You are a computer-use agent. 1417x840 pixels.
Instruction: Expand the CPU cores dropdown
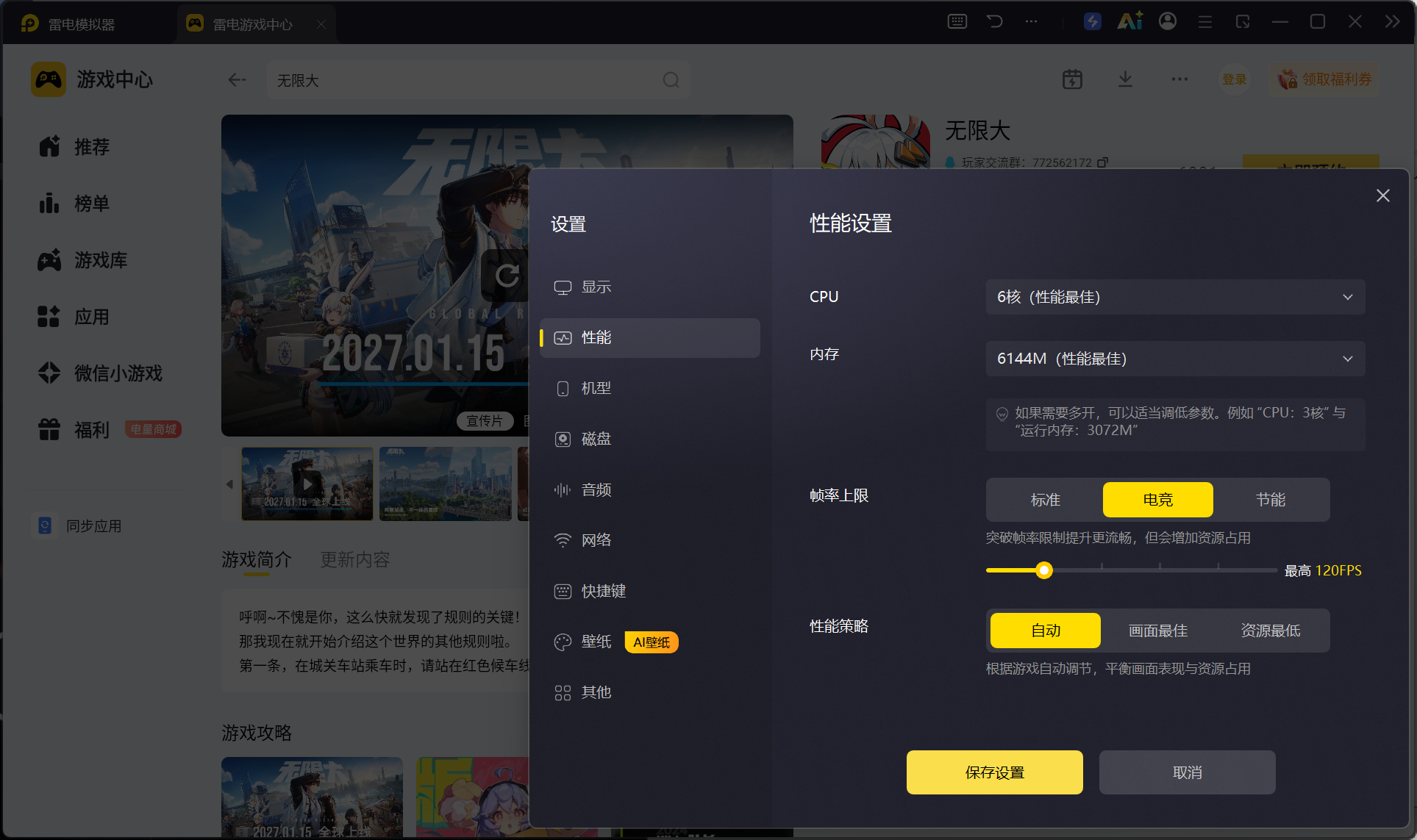(x=1175, y=297)
